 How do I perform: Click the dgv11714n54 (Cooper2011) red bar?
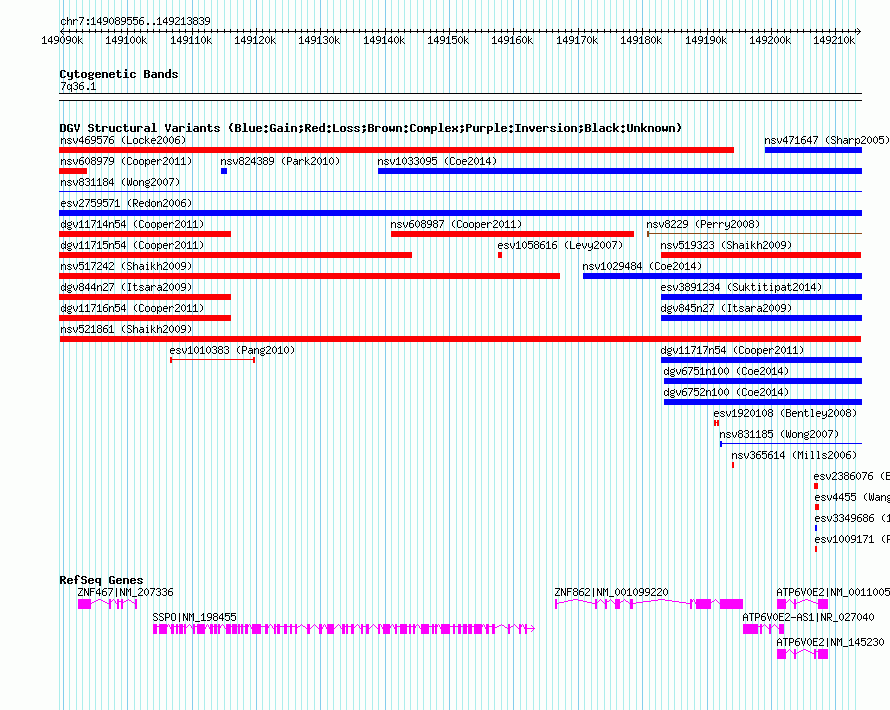point(145,234)
